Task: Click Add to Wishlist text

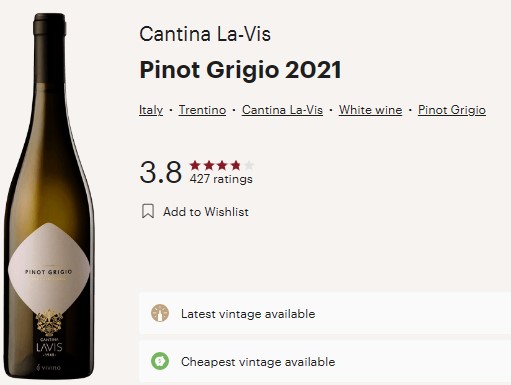Action: click(x=206, y=212)
